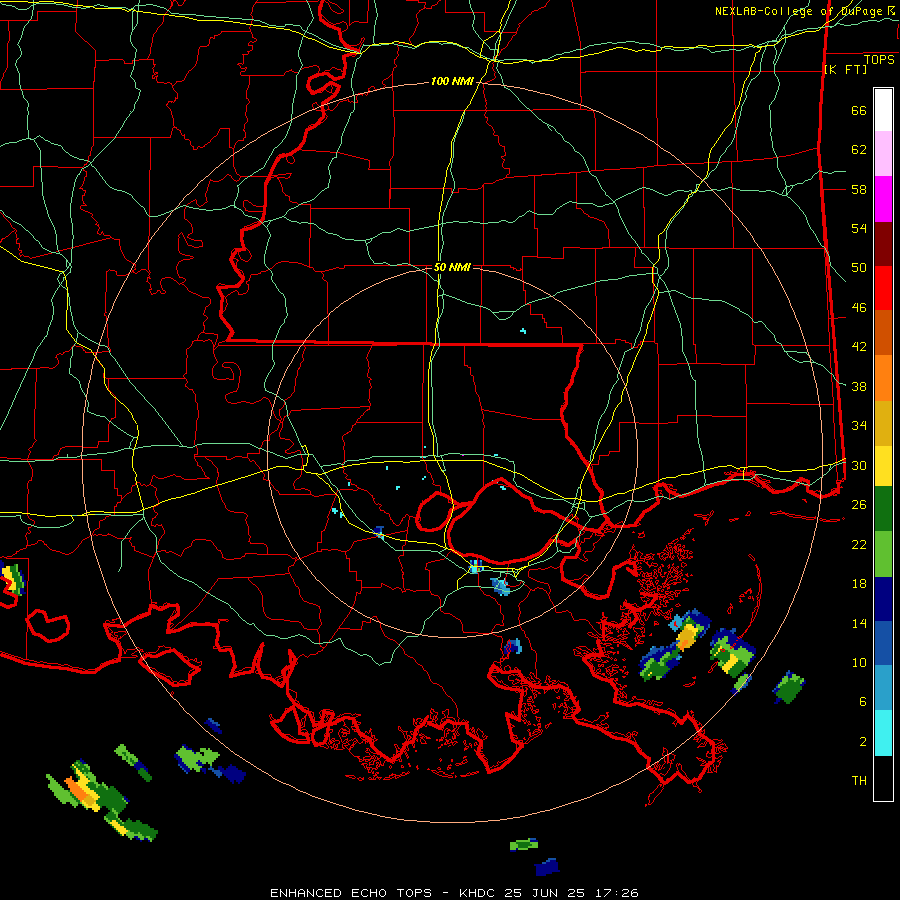
Task: Click the legend value 6
Action: (x=863, y=702)
